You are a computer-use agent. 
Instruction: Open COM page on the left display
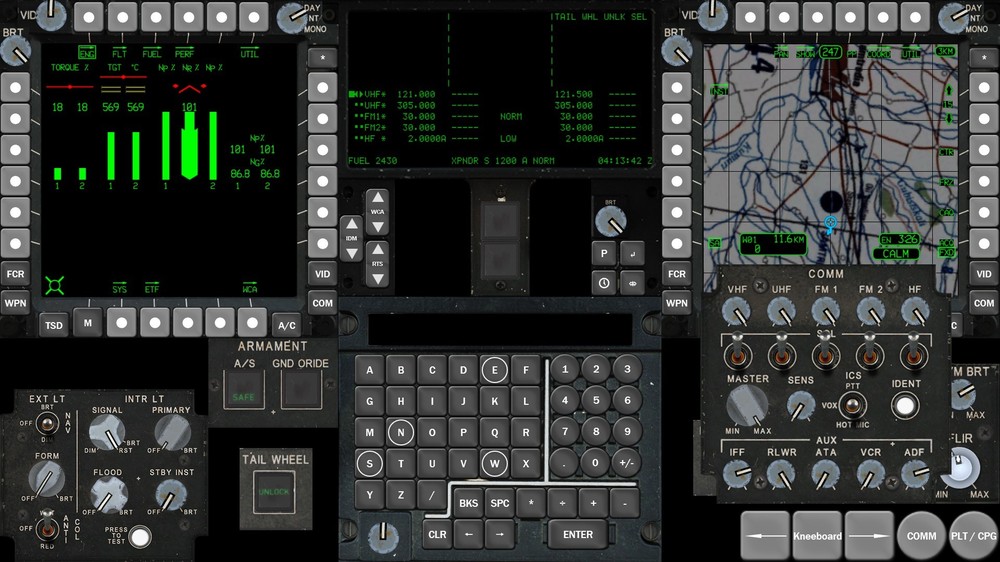coord(322,303)
